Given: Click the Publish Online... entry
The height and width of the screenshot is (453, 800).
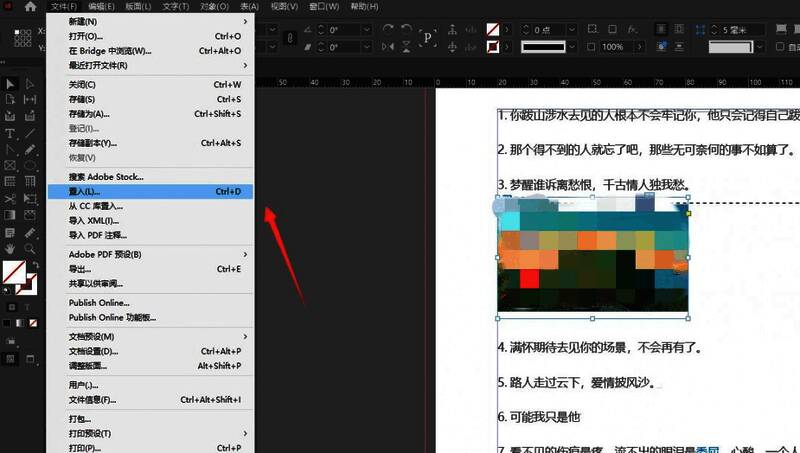Looking at the screenshot, I should tap(150, 302).
